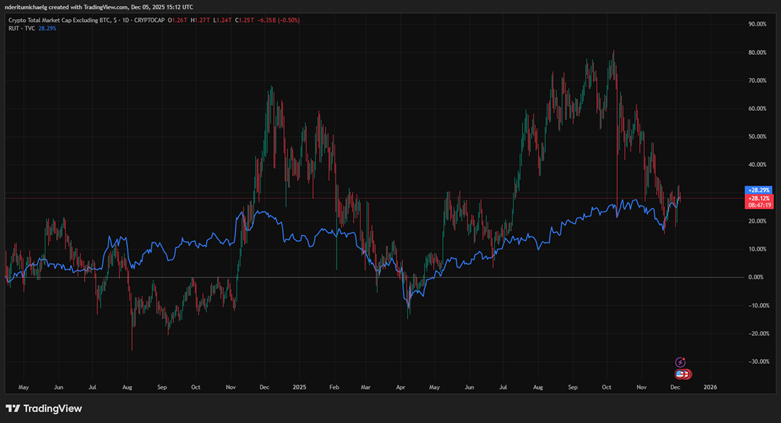Viewport: 781px width, 423px height.
Task: Click the May label at time axis start
Action: click(24, 386)
